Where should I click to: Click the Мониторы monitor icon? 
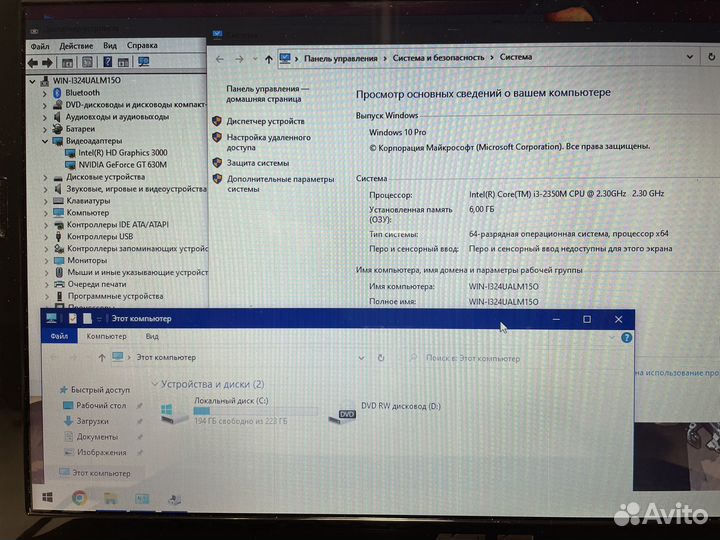pyautogui.click(x=59, y=260)
